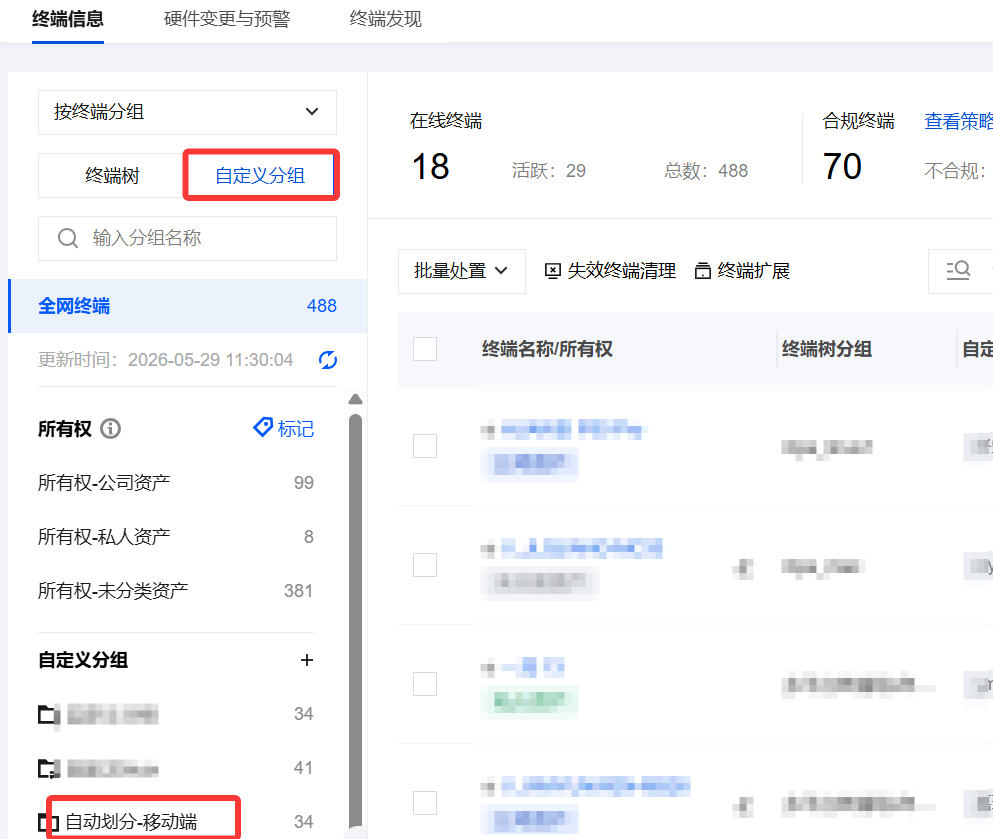Viewport: 993px width, 839px height.
Task: Click the 终端扩展 icon
Action: 702,271
